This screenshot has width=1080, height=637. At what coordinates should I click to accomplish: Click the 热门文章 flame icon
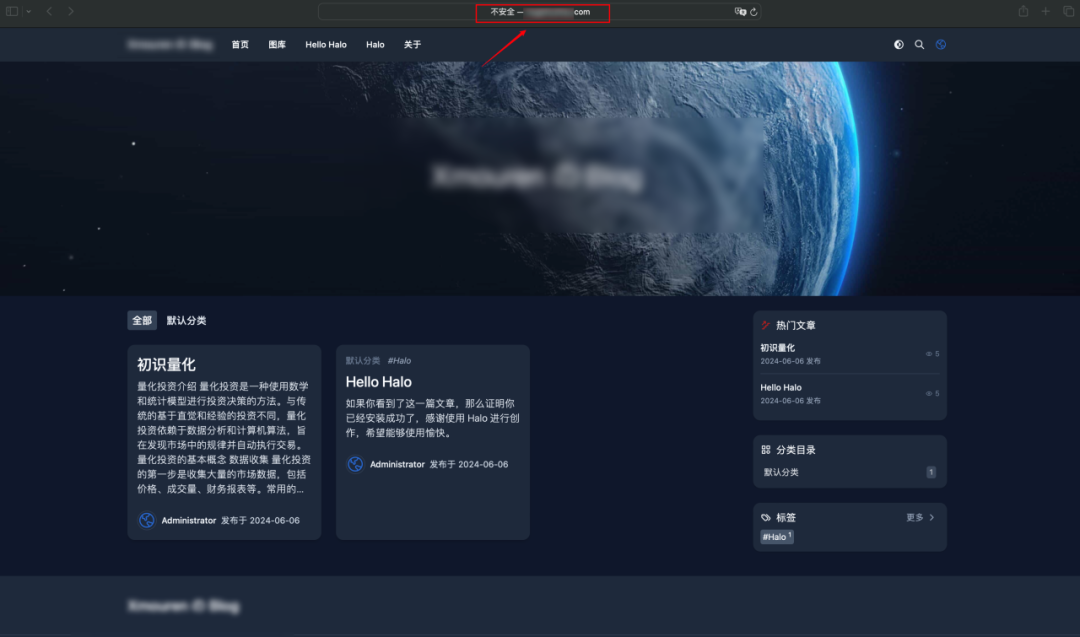tap(765, 325)
